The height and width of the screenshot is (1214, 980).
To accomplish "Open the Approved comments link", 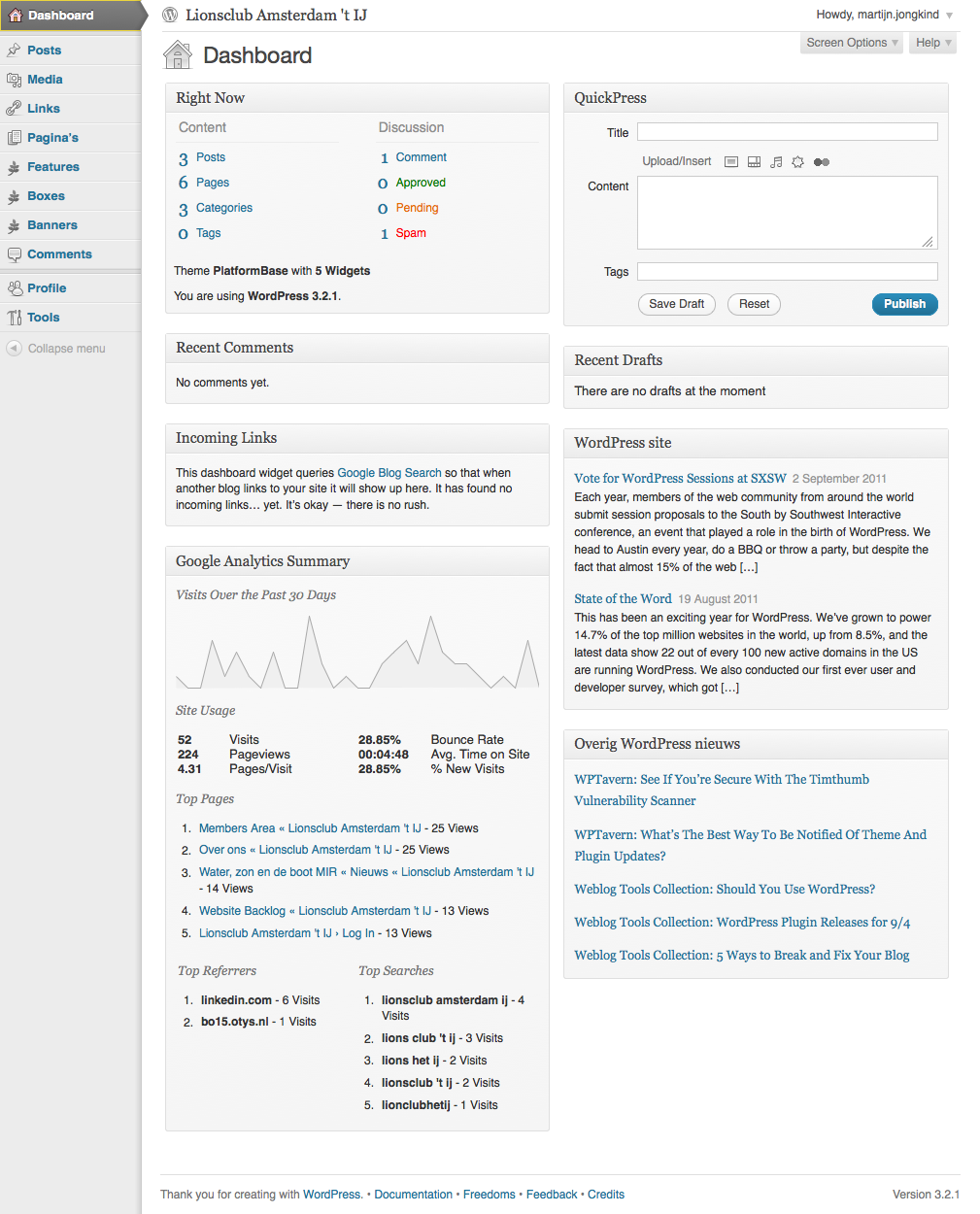I will pos(421,183).
